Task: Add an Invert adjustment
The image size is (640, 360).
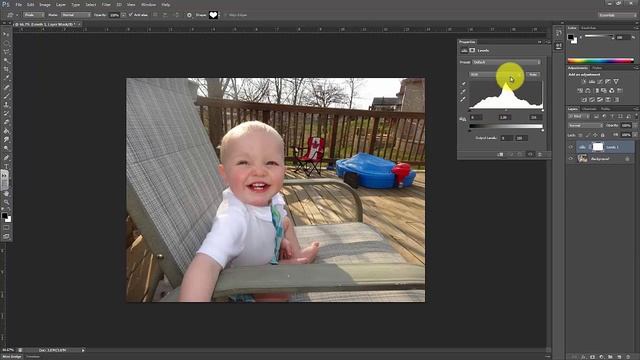Action: coord(584,100)
